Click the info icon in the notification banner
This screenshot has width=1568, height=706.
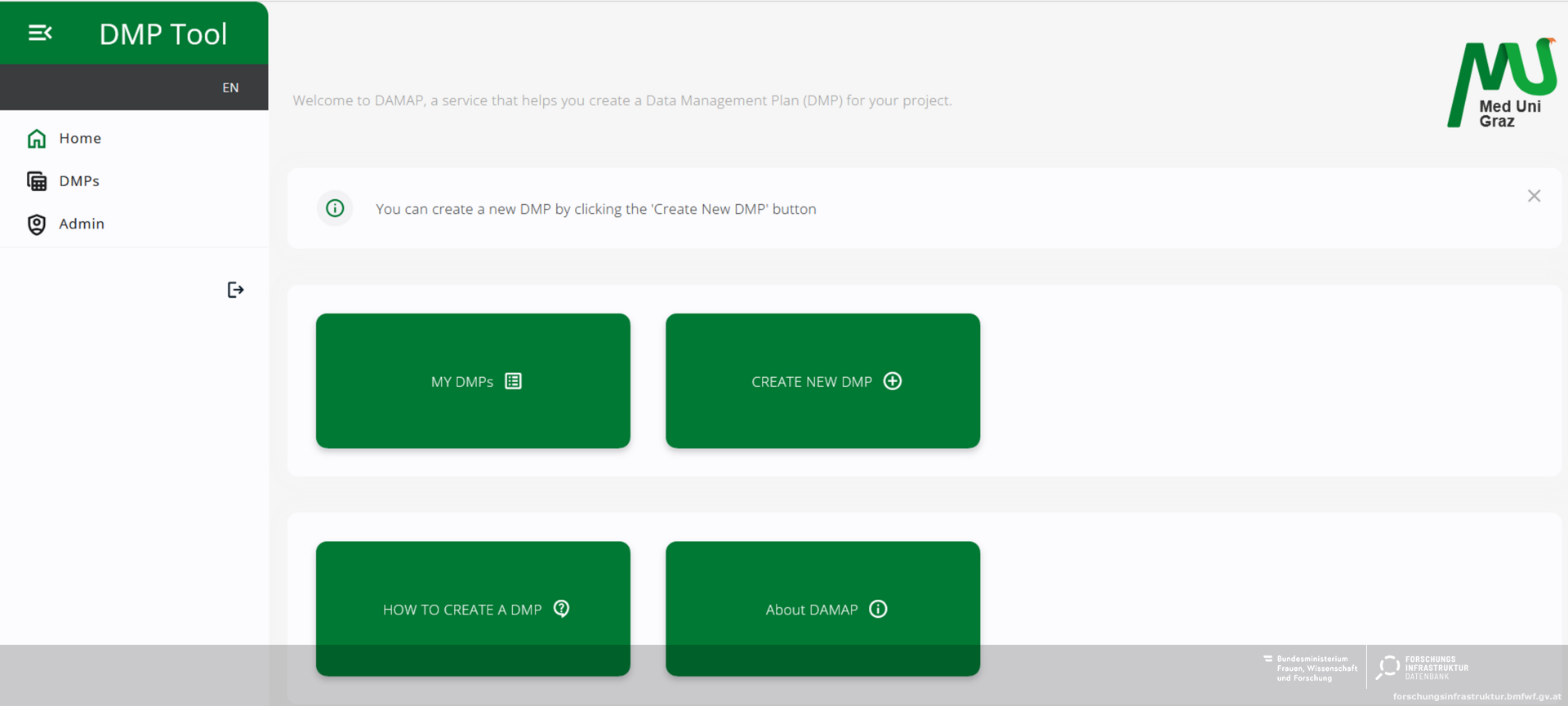[335, 208]
